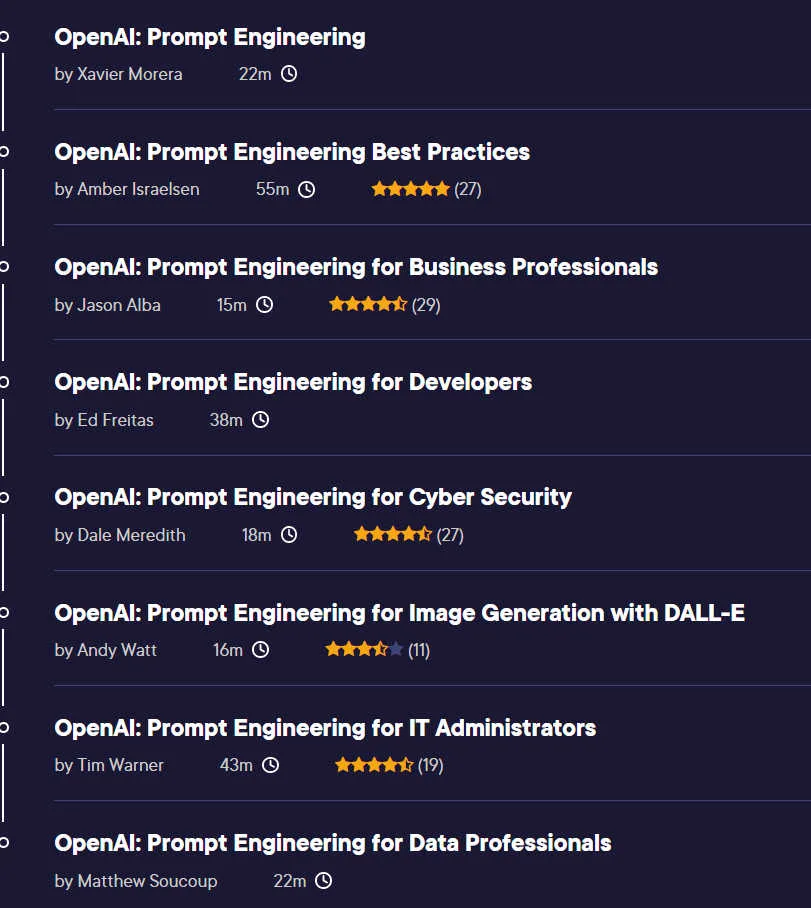Select Prompt Engineering for IT Administrators
Screen dimensions: 811x908
pos(325,728)
